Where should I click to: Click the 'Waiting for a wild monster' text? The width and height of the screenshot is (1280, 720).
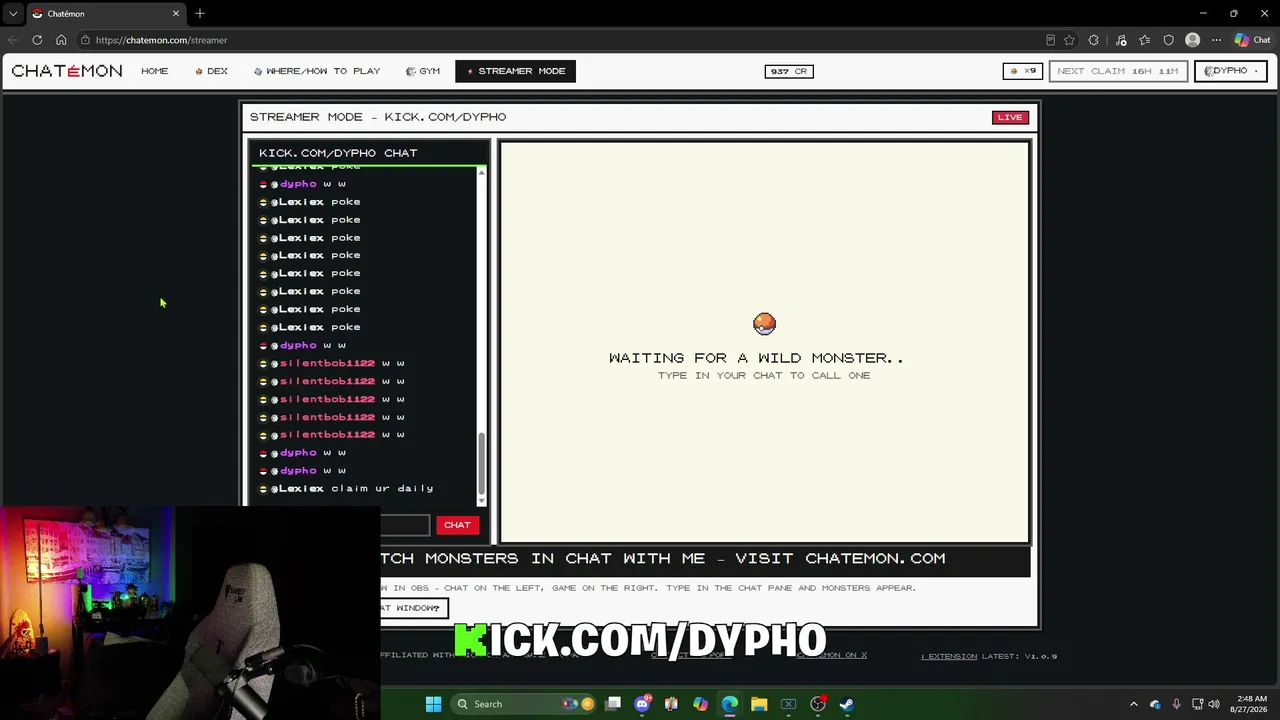pyautogui.click(x=756, y=358)
